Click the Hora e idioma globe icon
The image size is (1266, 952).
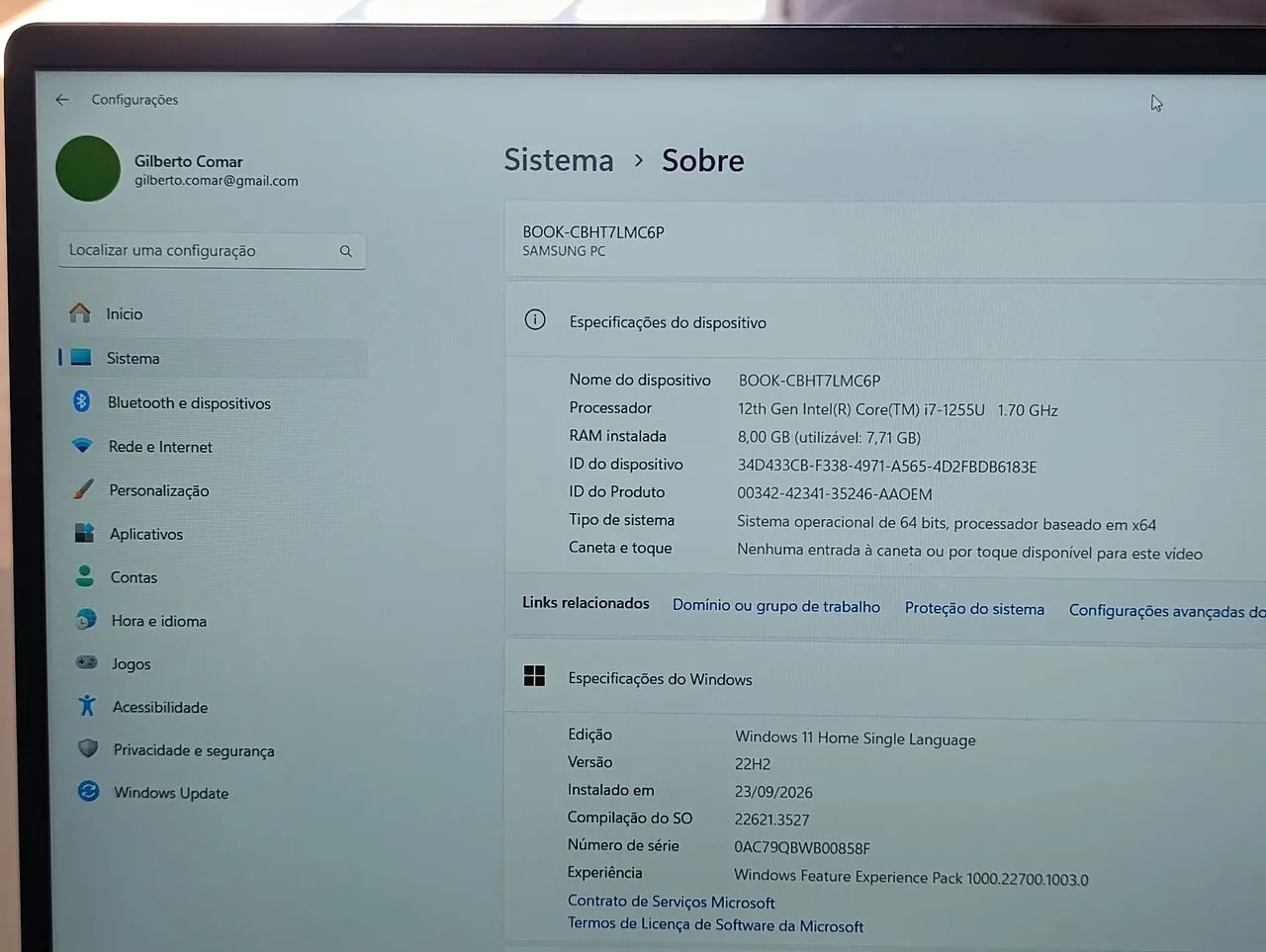(x=86, y=620)
